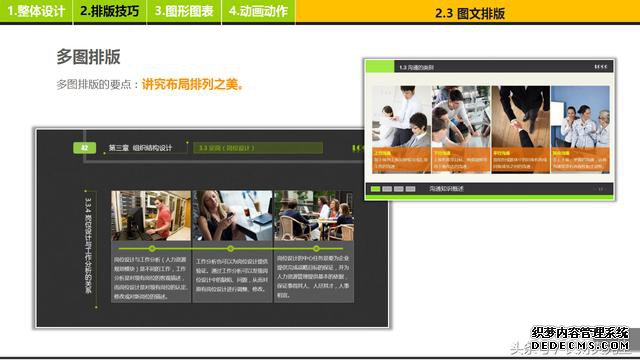This screenshot has height=360, width=640.
Task: Select the middle green timeline circle marker
Action: coord(231,249)
